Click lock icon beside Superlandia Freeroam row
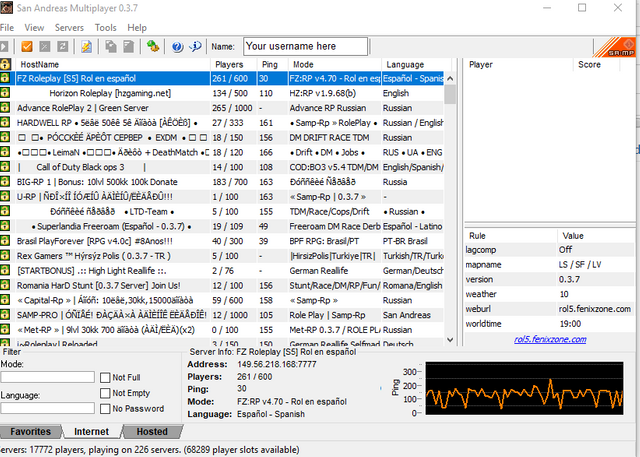The width and height of the screenshot is (640, 457). 5,226
